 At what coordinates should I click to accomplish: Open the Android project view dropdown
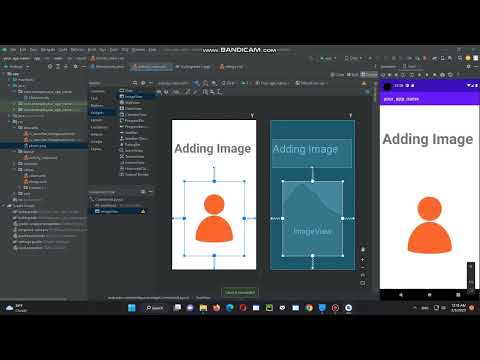click(x=17, y=67)
